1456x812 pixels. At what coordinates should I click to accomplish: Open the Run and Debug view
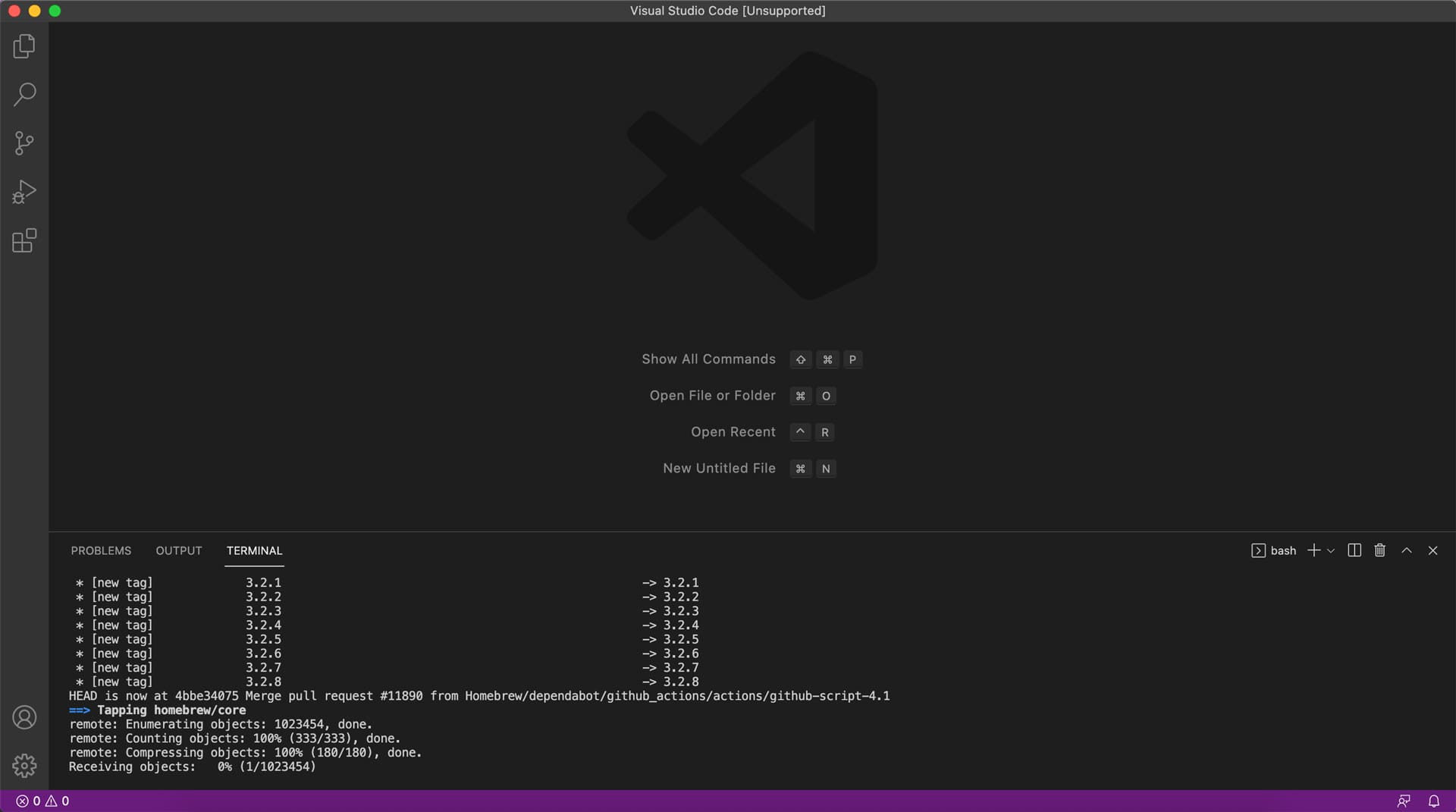pos(24,191)
